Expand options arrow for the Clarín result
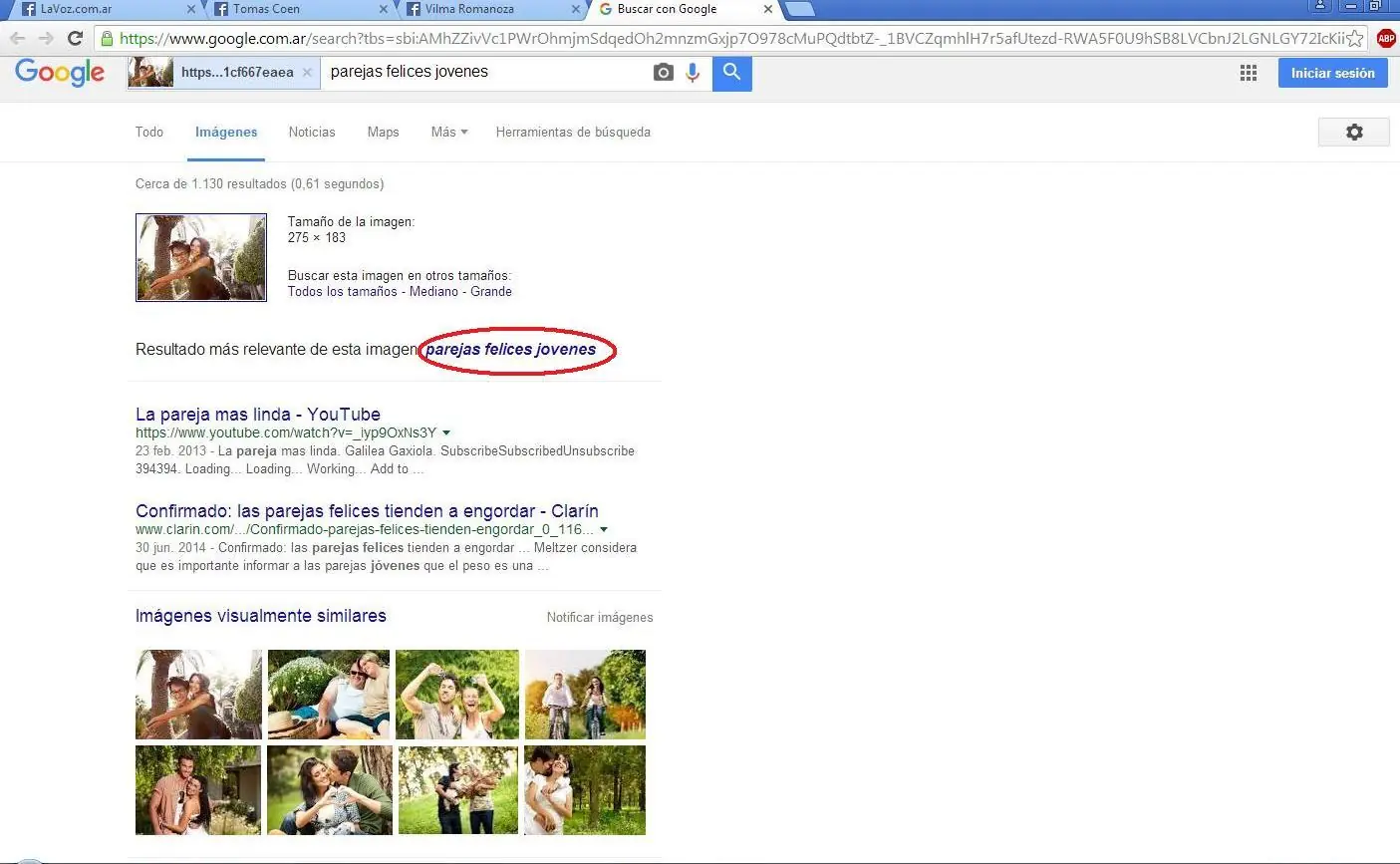The image size is (1400, 864). (x=604, y=529)
